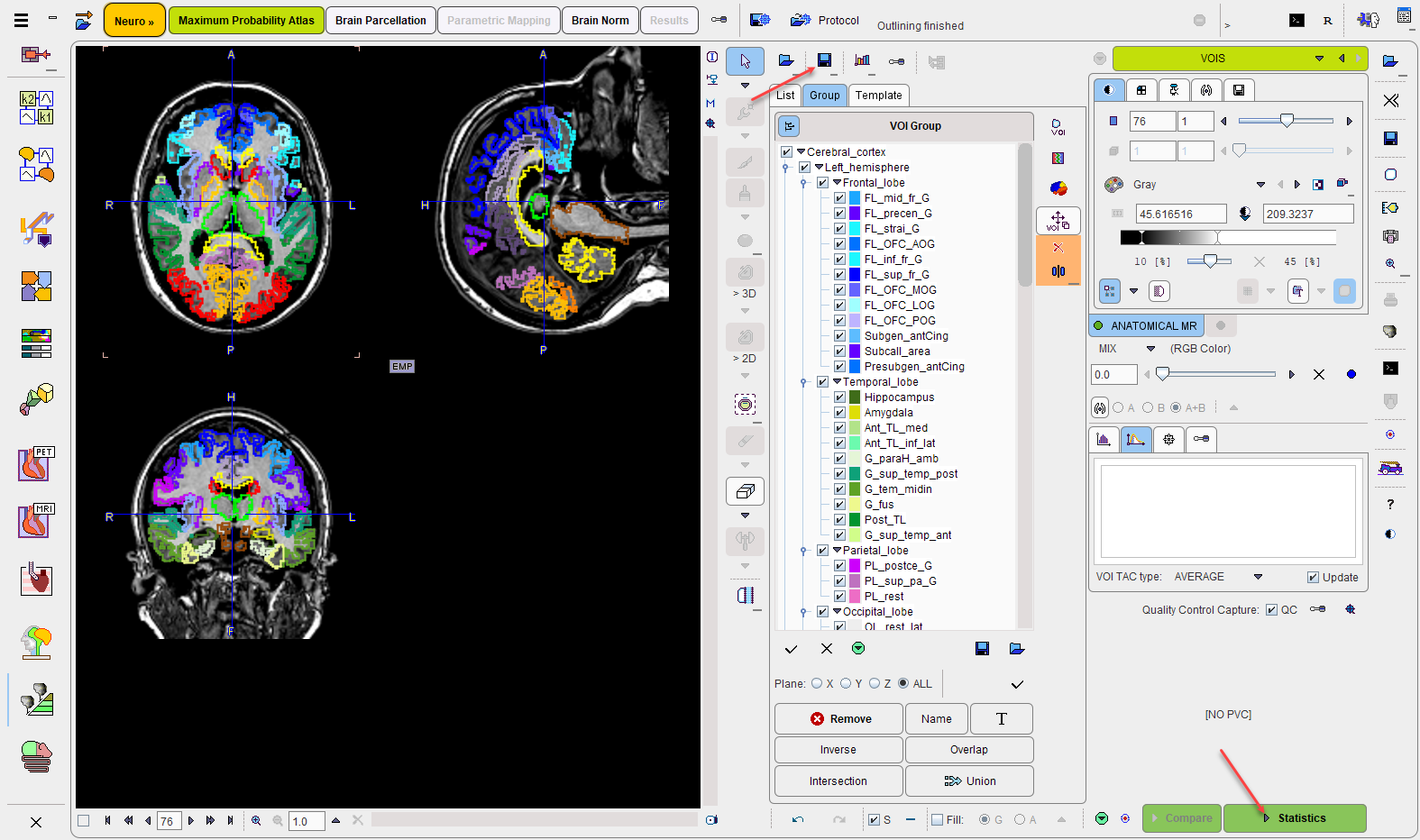
Task: Click the undo arrow icon
Action: click(798, 819)
